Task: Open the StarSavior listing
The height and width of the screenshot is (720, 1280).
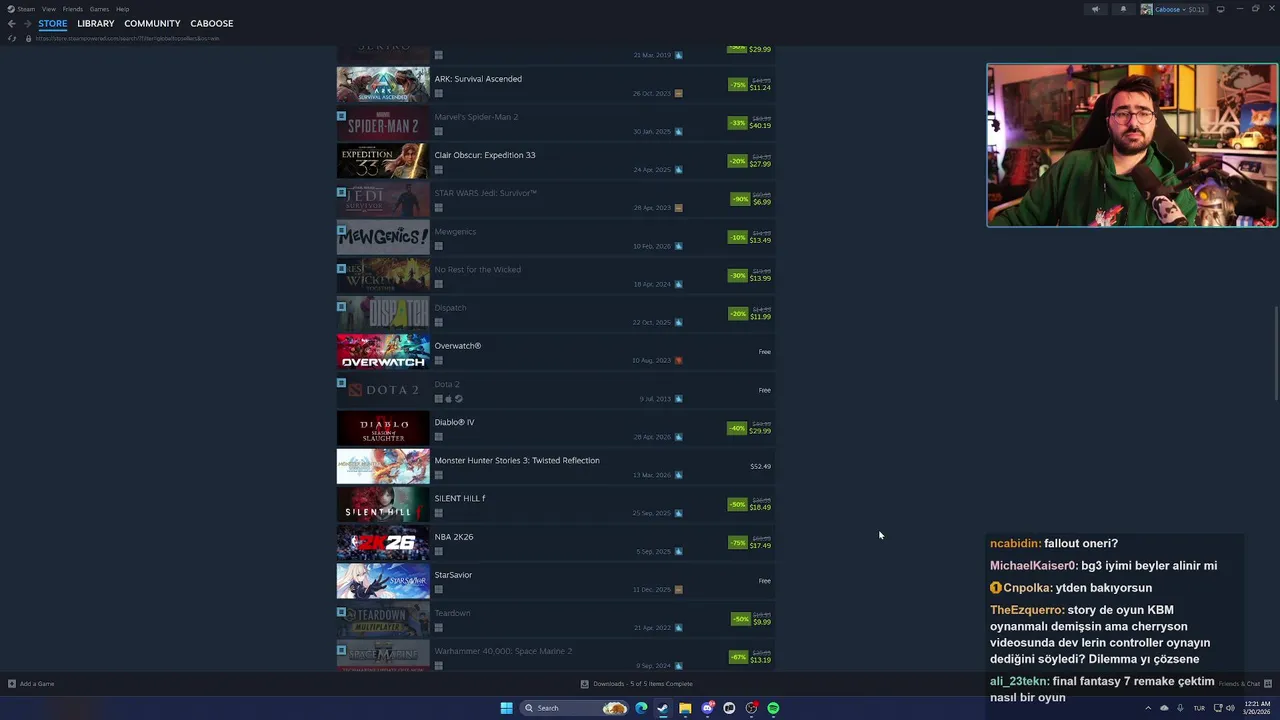Action: (x=555, y=582)
